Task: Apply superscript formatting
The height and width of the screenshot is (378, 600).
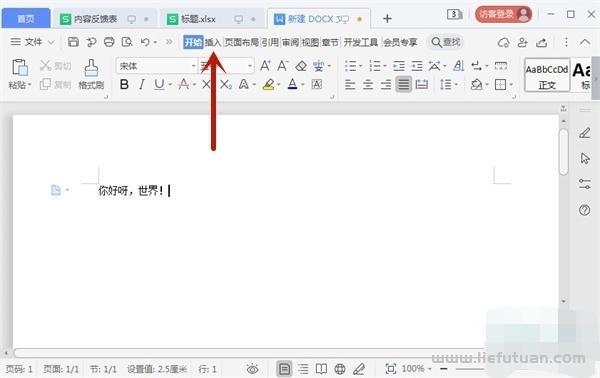Action: [207, 84]
